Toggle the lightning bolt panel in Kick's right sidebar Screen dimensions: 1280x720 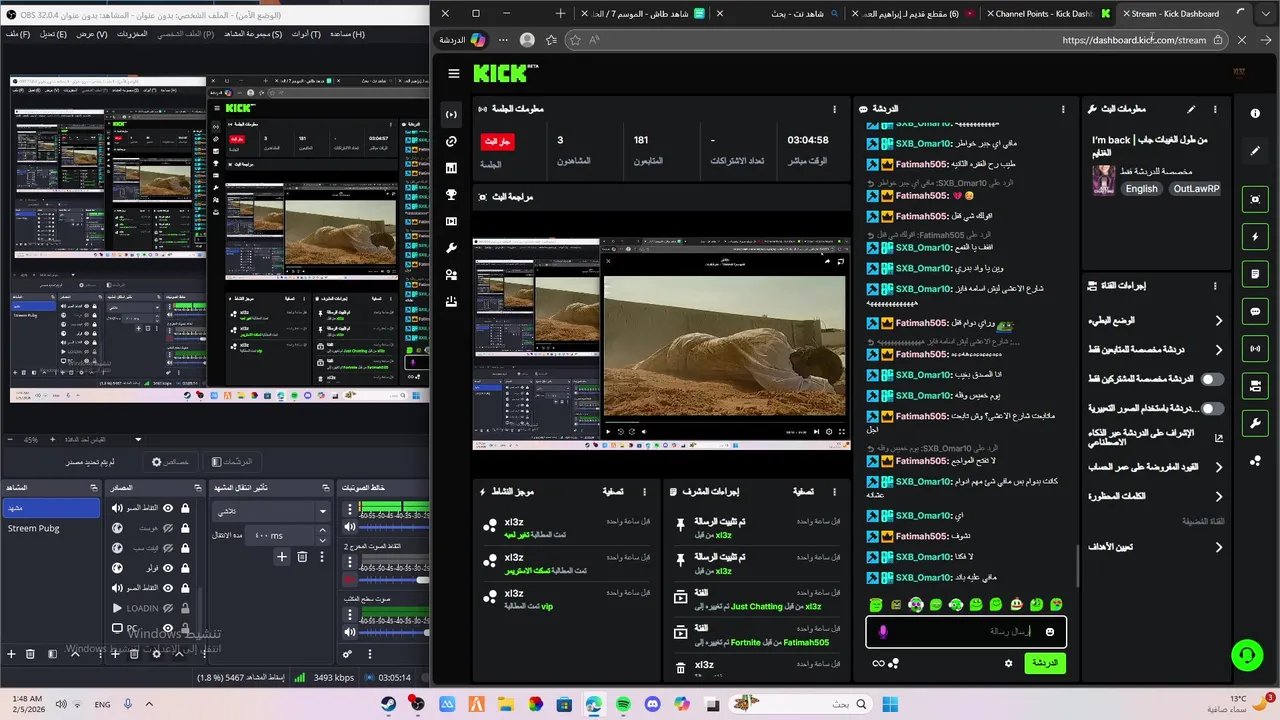[x=1255, y=237]
